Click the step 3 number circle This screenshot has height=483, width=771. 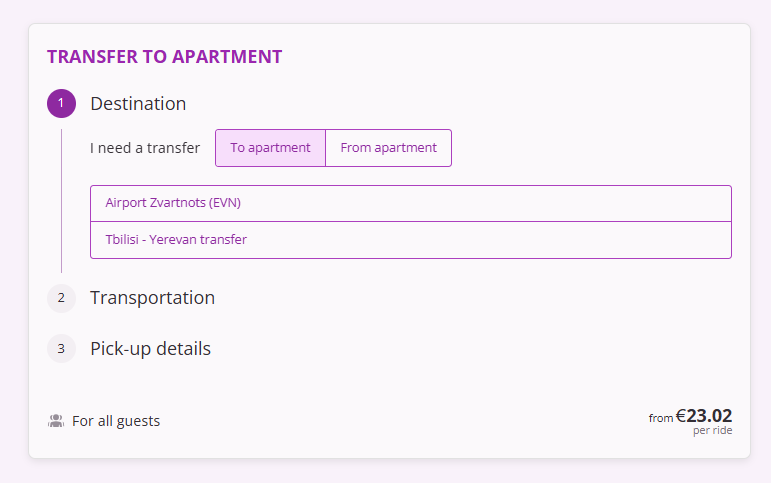click(x=61, y=349)
